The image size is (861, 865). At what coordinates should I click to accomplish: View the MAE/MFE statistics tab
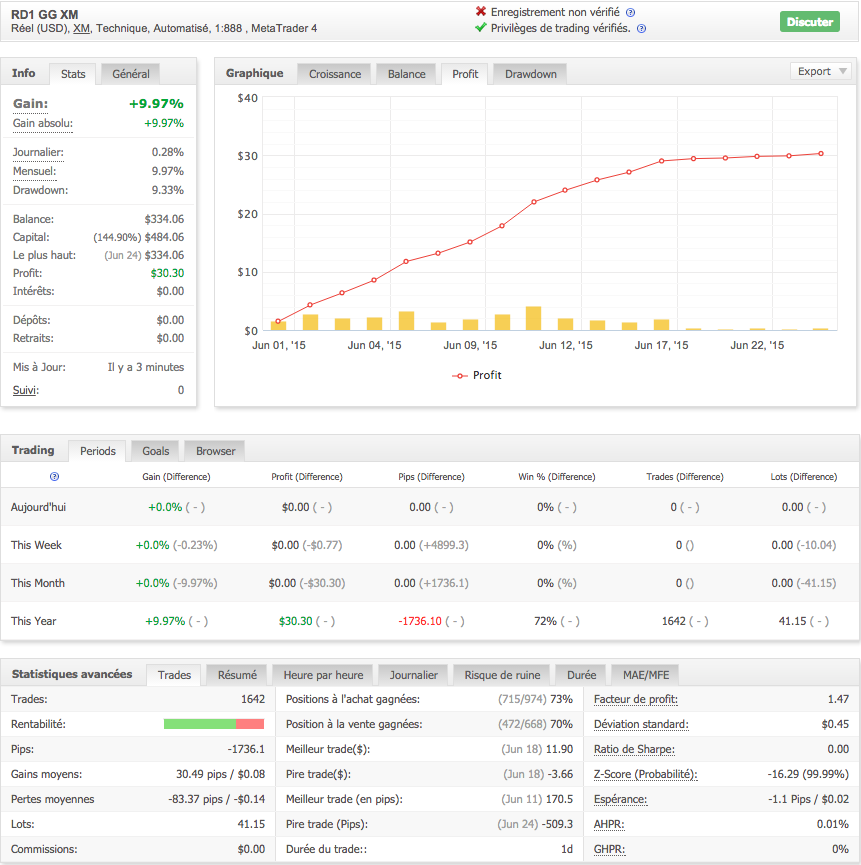pos(646,675)
